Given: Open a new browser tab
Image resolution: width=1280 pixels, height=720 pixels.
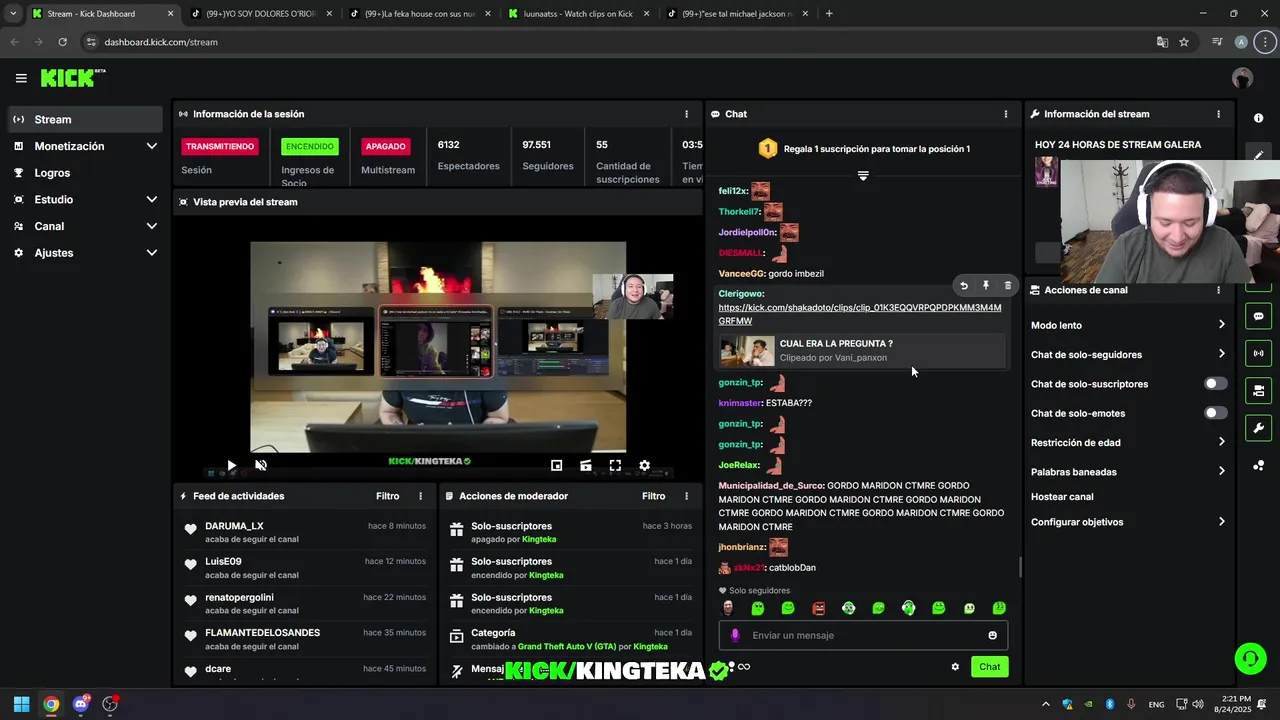Looking at the screenshot, I should pos(829,14).
